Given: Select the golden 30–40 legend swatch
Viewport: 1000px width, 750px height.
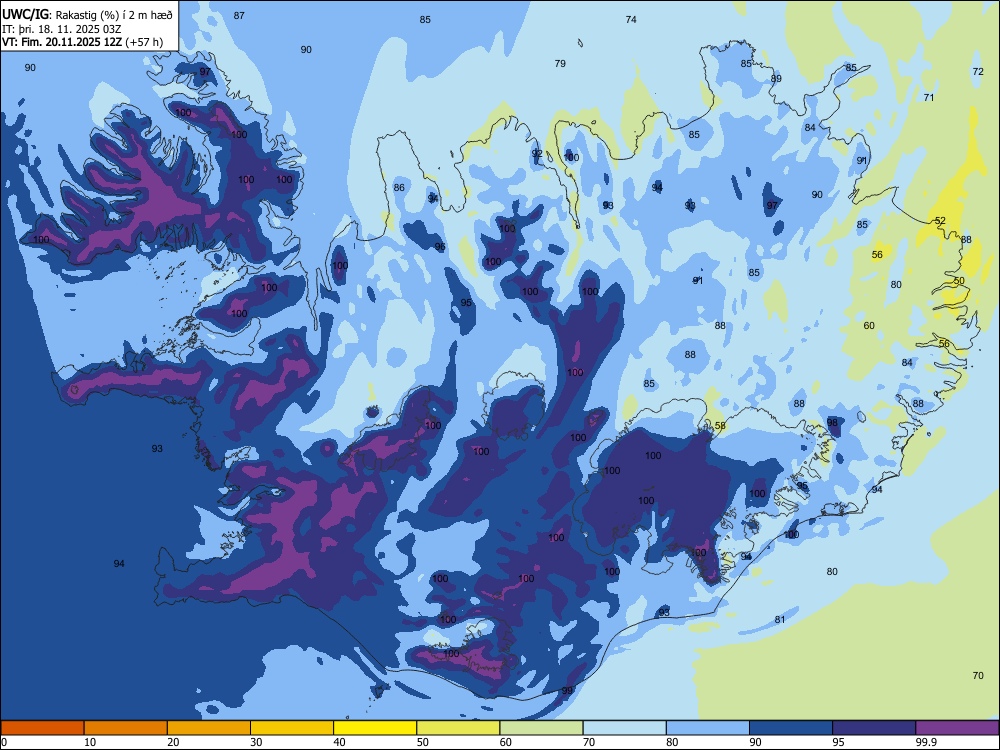Looking at the screenshot, I should click(292, 728).
